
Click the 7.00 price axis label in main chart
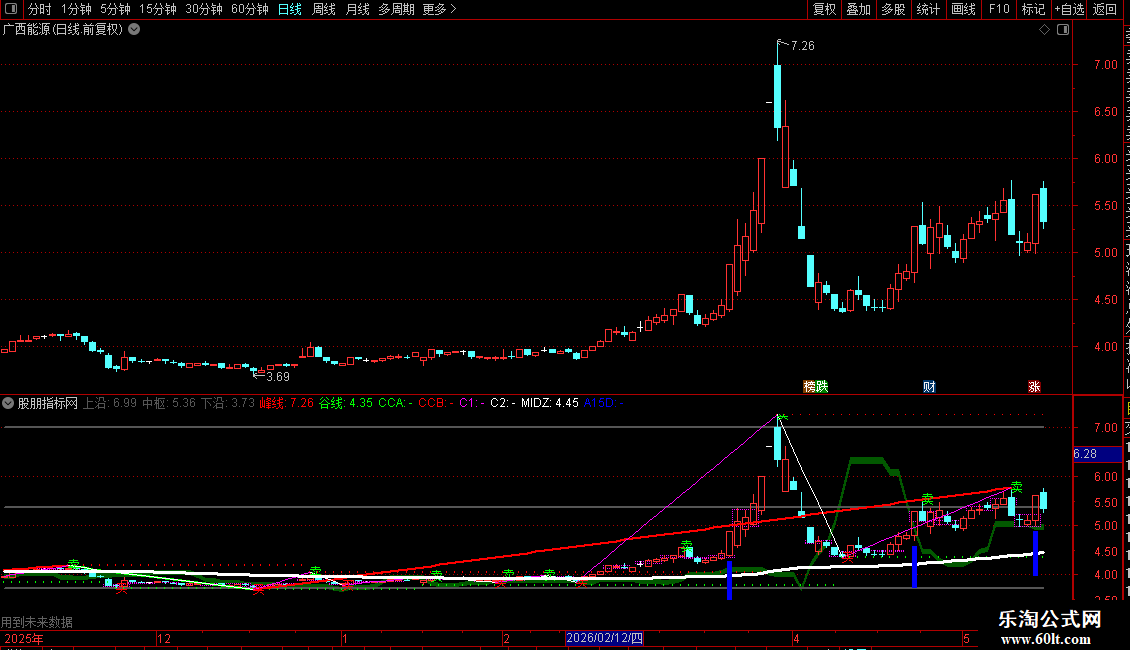[1105, 65]
